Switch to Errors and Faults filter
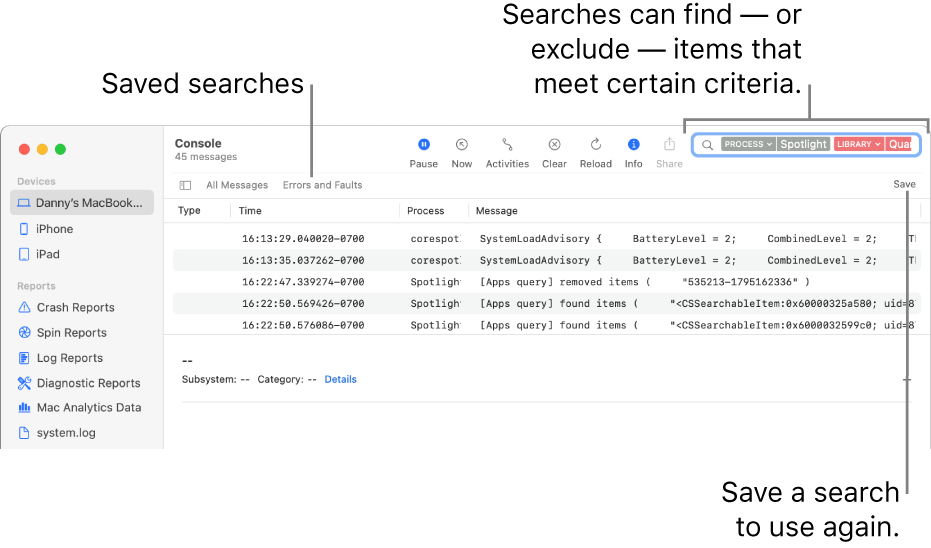Screen dimensions: 931x548 [x=322, y=185]
